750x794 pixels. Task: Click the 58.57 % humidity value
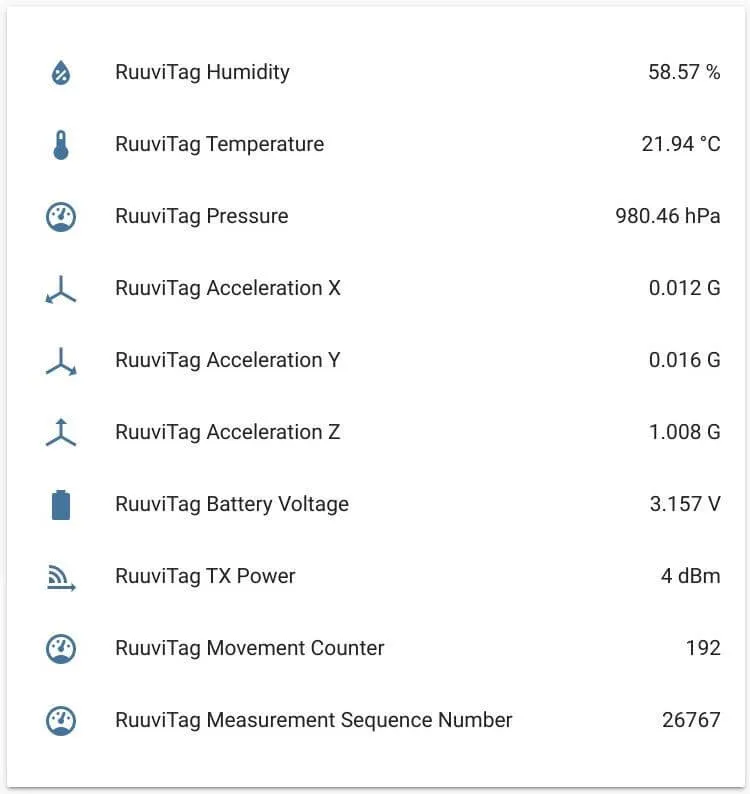[x=684, y=72]
